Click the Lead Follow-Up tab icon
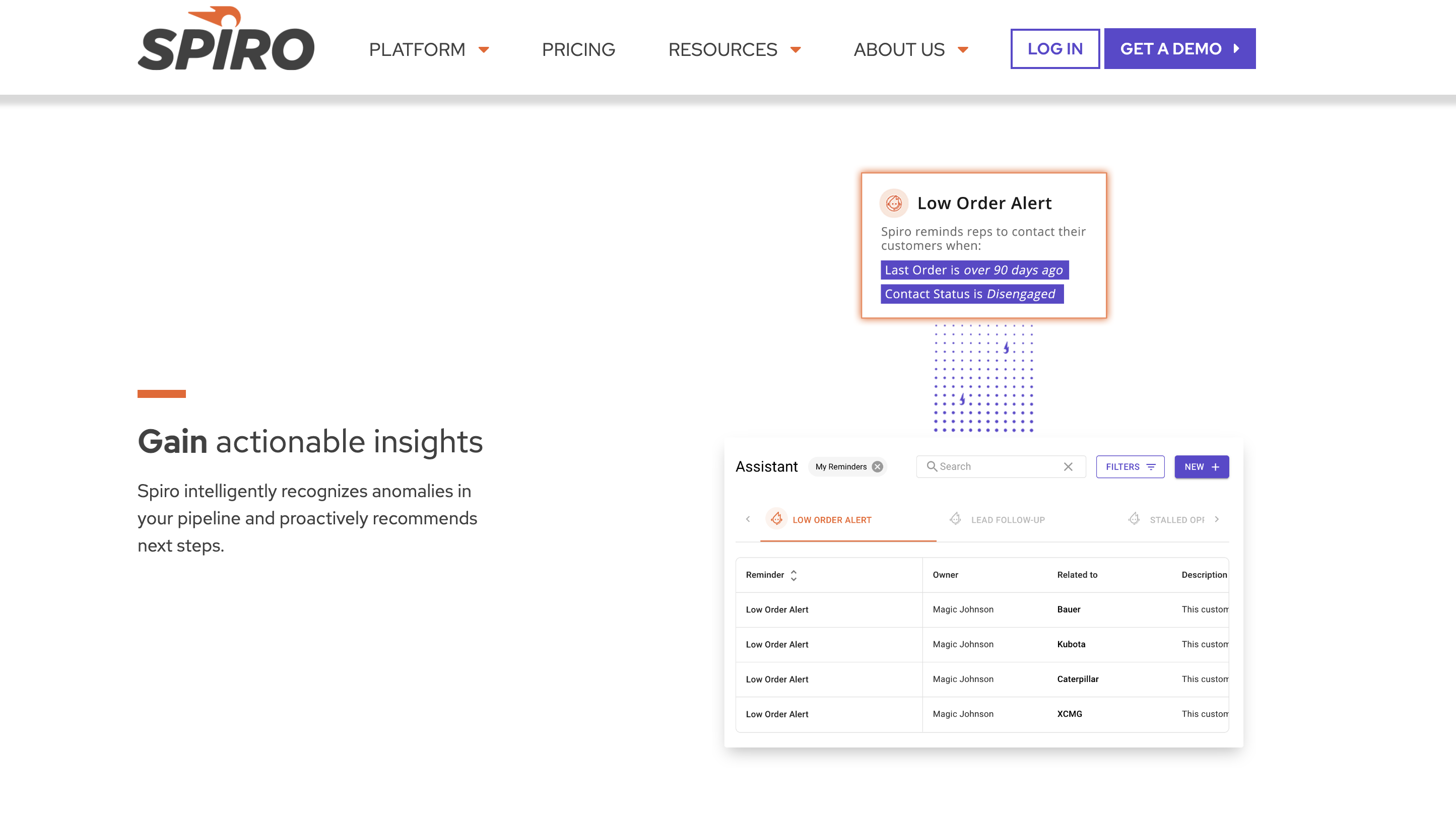This screenshot has width=1456, height=817. [955, 519]
